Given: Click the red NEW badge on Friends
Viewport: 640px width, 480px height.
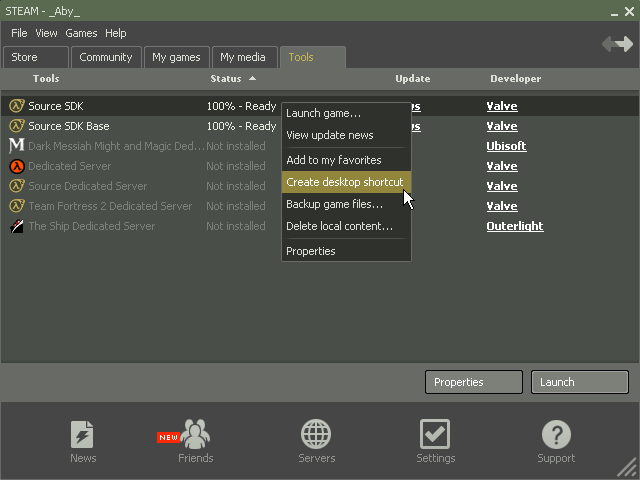Looking at the screenshot, I should pyautogui.click(x=169, y=438).
